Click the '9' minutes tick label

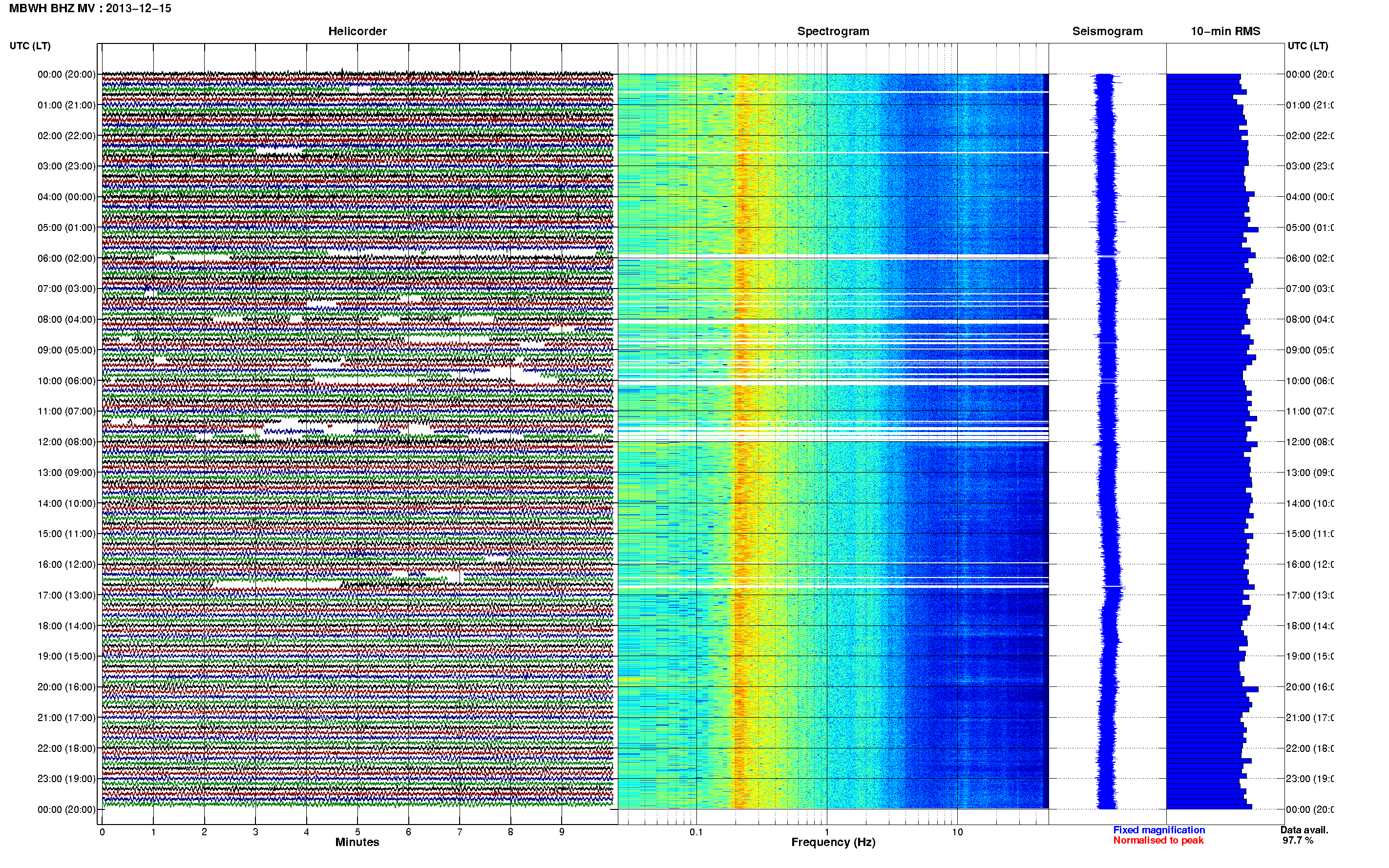pyautogui.click(x=562, y=832)
